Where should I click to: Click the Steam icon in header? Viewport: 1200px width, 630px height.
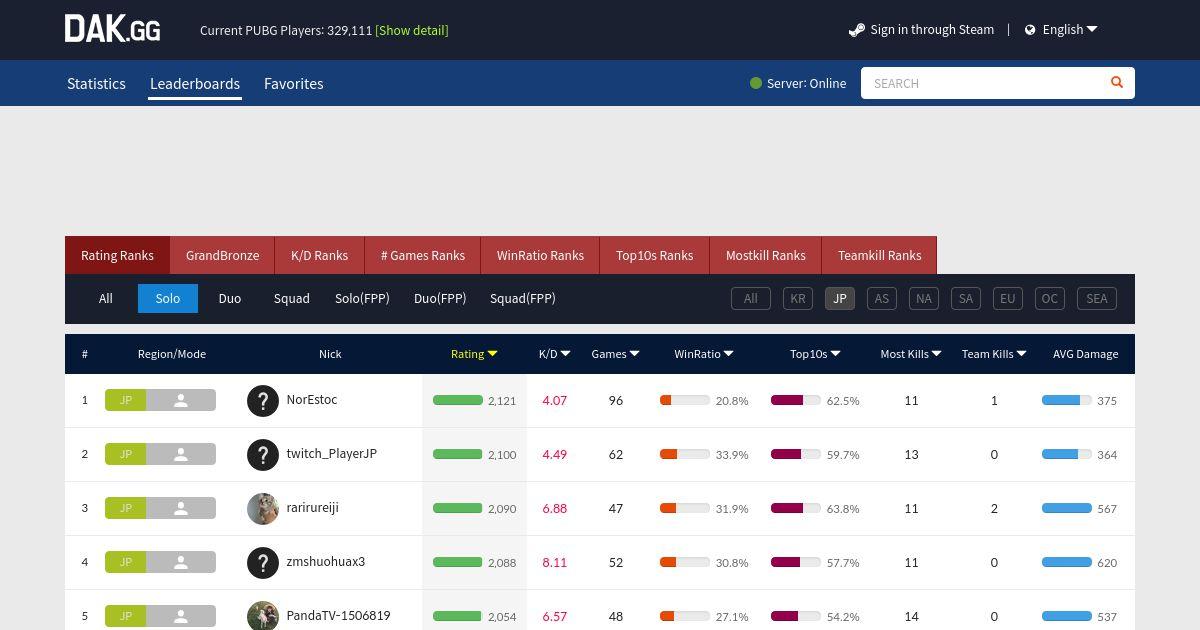pyautogui.click(x=856, y=30)
